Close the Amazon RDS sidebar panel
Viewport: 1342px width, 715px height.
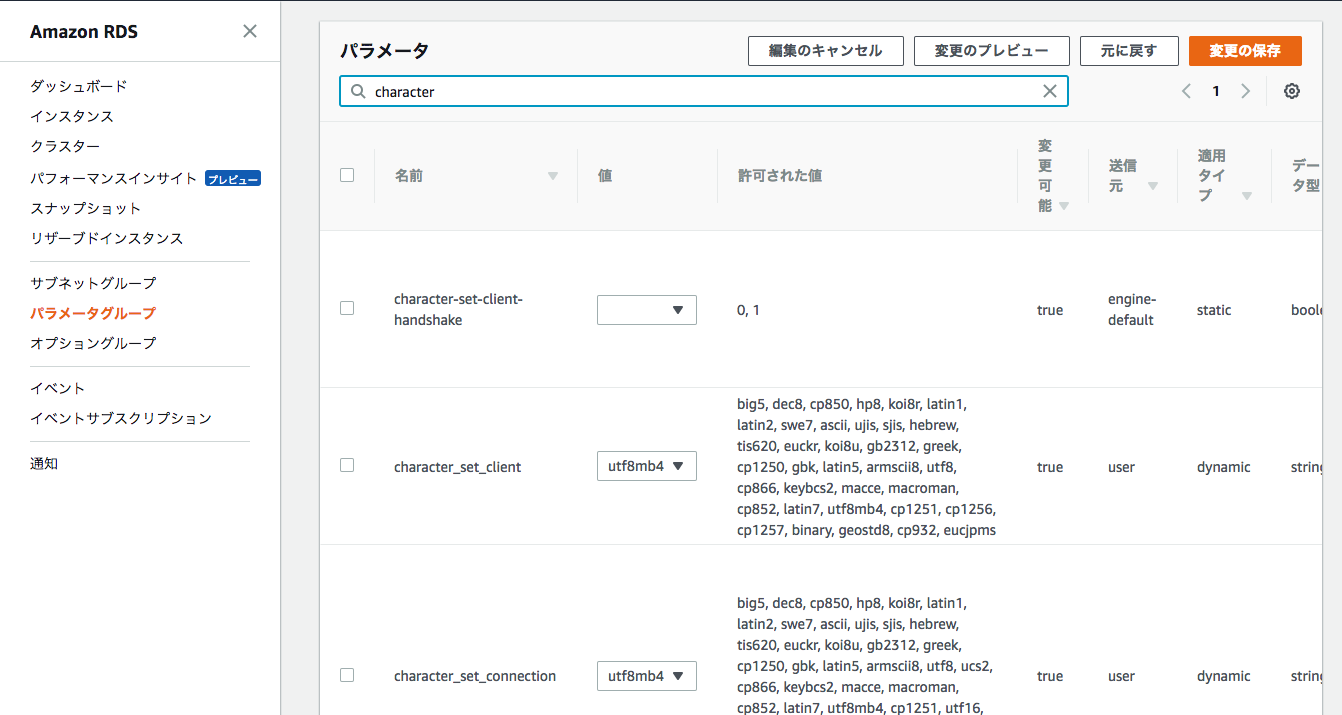coord(250,31)
